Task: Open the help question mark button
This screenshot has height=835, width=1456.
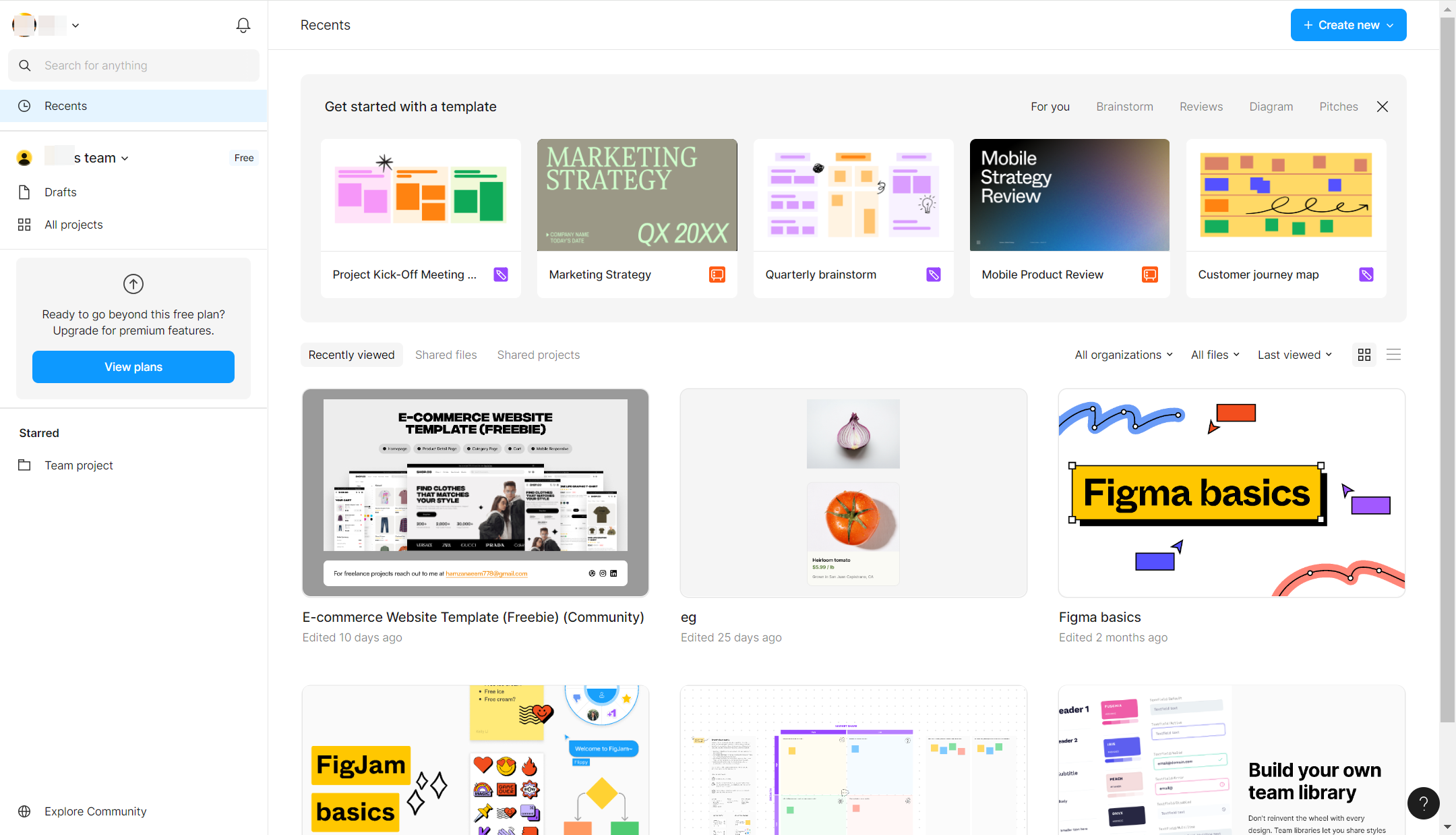Action: click(x=1424, y=803)
